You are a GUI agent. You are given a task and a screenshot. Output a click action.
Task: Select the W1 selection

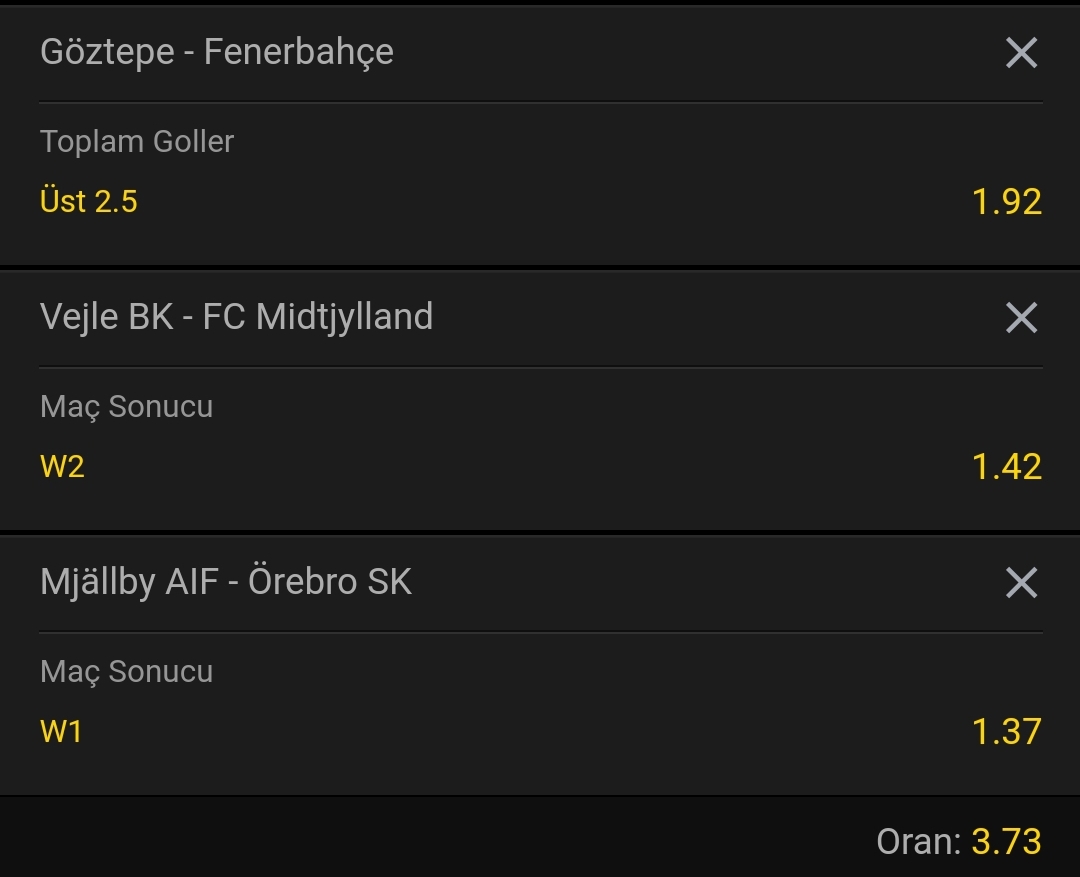pos(61,731)
